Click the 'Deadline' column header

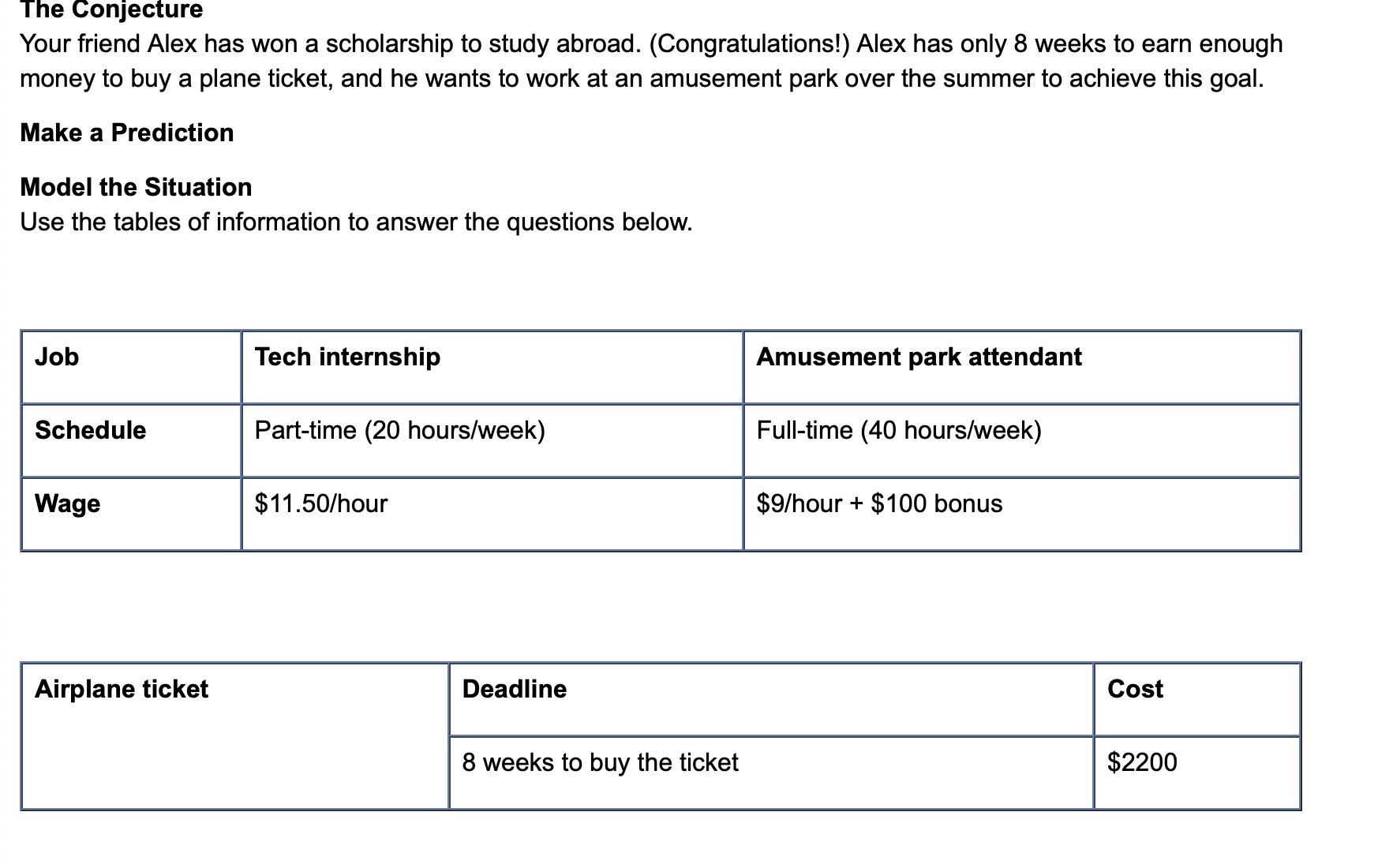pyautogui.click(x=771, y=699)
